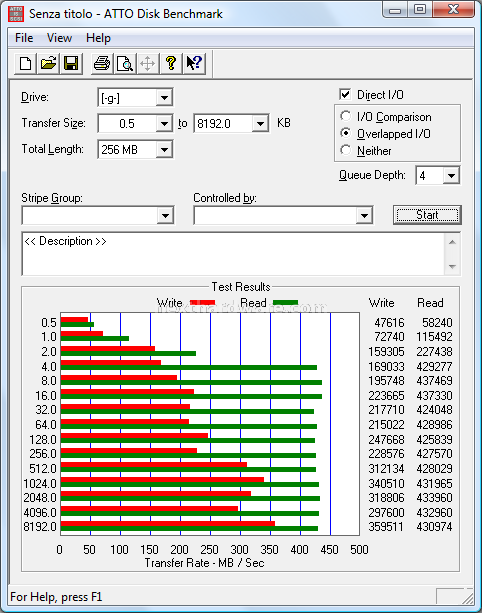This screenshot has width=482, height=613.
Task: Minimize the ATTO Disk Benchmark window
Action: pos(395,9)
